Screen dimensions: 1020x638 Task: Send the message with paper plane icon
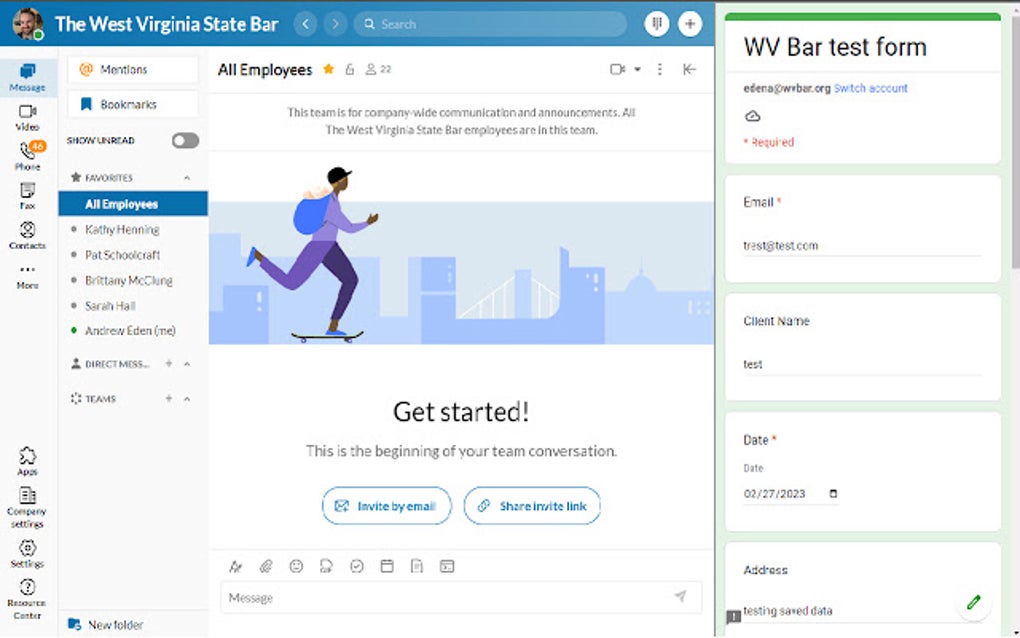click(680, 596)
